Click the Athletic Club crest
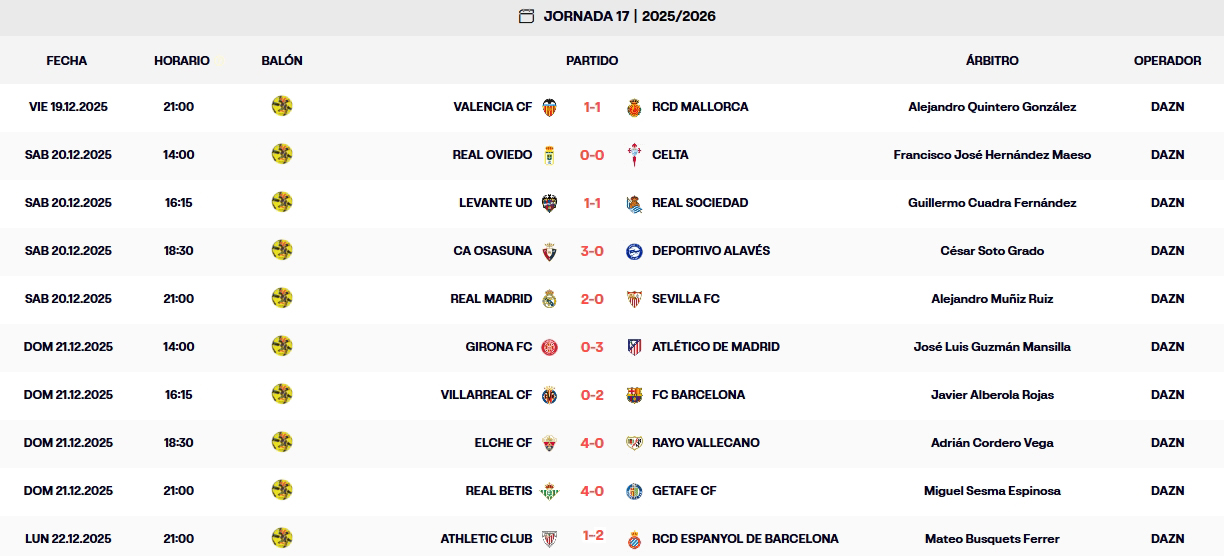Viewport: 1224px width, 556px height. 549,539
